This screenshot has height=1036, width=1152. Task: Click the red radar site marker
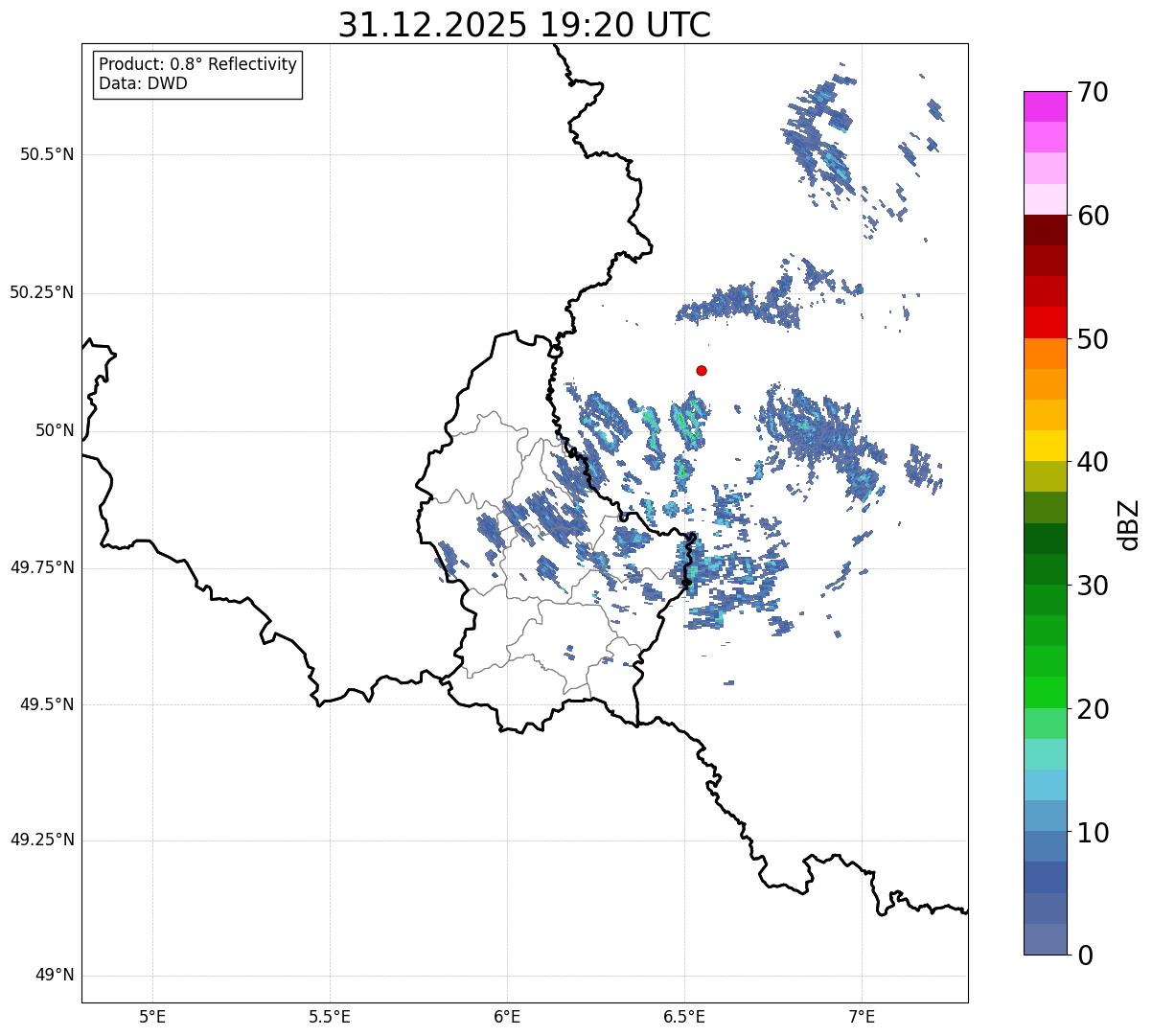coord(702,370)
